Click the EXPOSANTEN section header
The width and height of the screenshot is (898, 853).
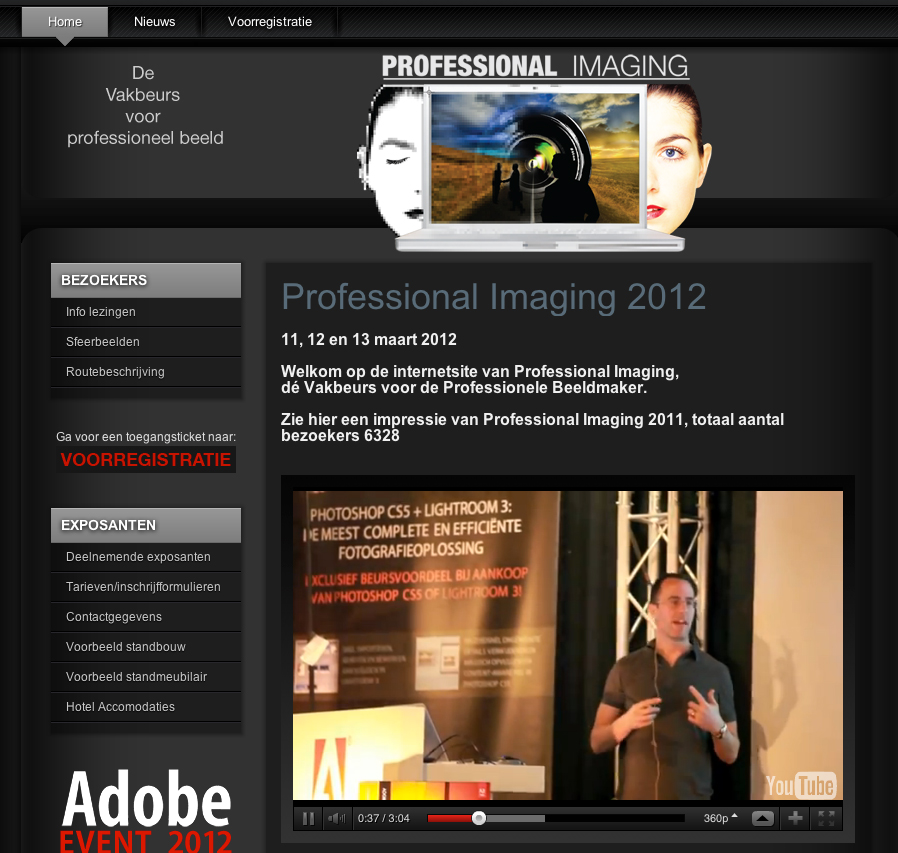(146, 525)
